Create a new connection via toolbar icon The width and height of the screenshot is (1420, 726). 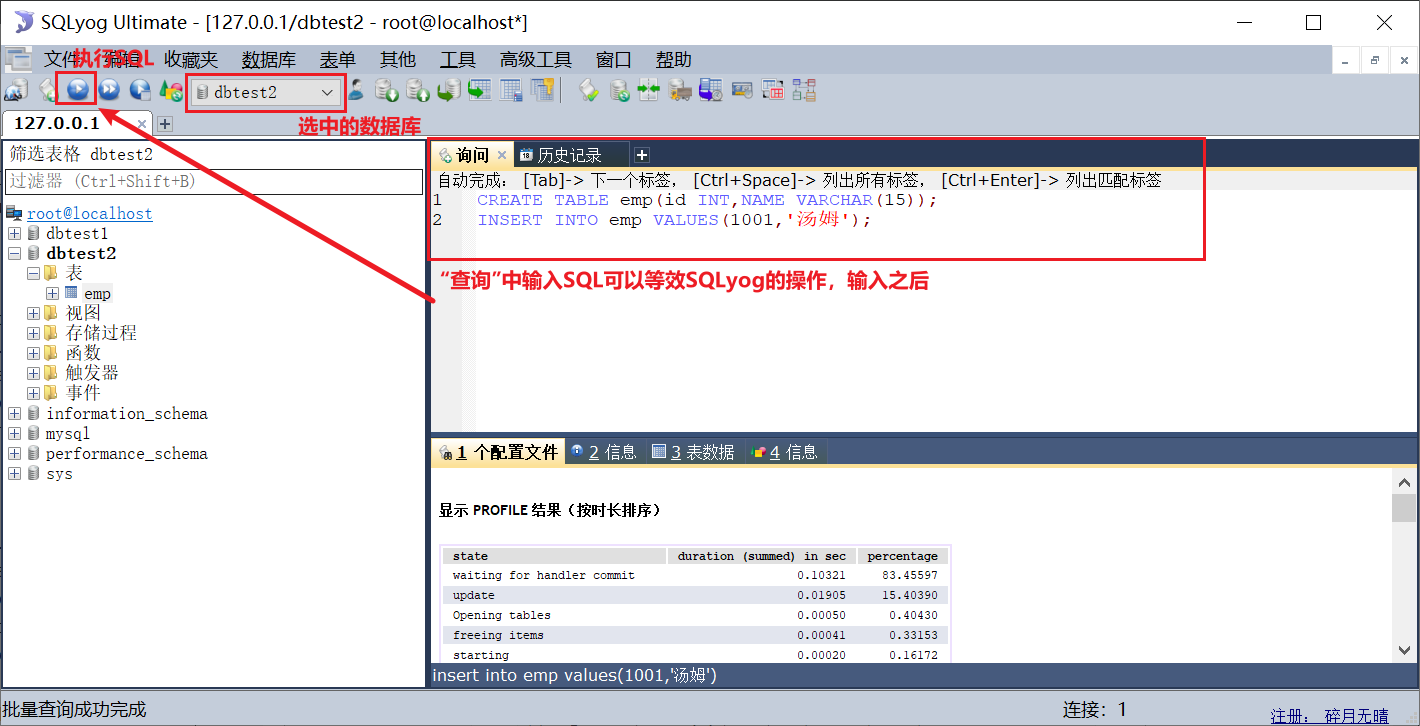pos(15,91)
